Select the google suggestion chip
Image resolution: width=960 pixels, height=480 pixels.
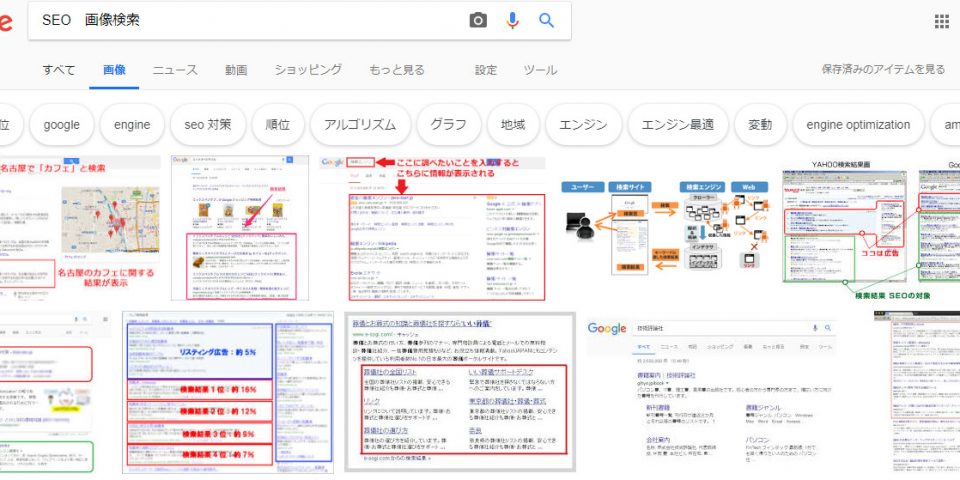coord(61,125)
